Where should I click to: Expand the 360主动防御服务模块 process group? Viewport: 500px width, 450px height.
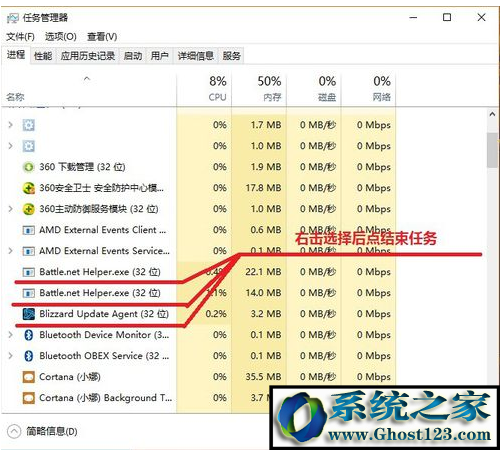pos(10,209)
